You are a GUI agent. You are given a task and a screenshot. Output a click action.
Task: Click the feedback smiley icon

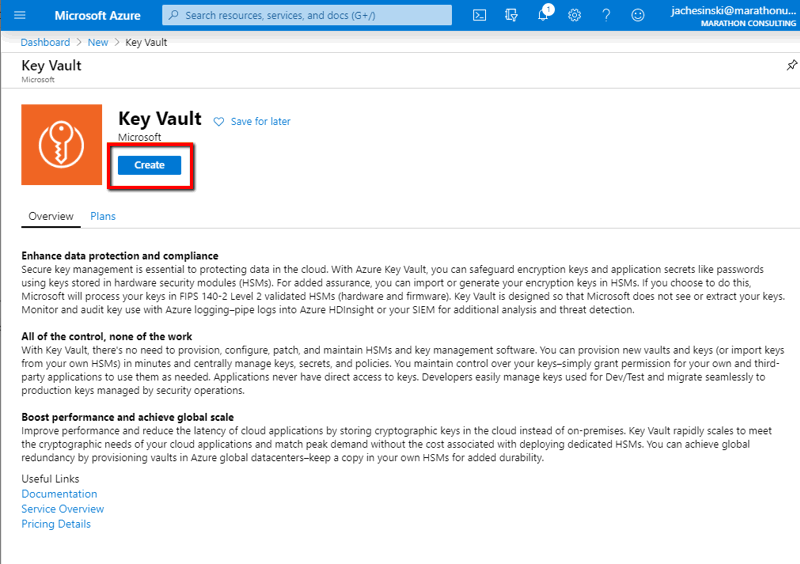638,15
